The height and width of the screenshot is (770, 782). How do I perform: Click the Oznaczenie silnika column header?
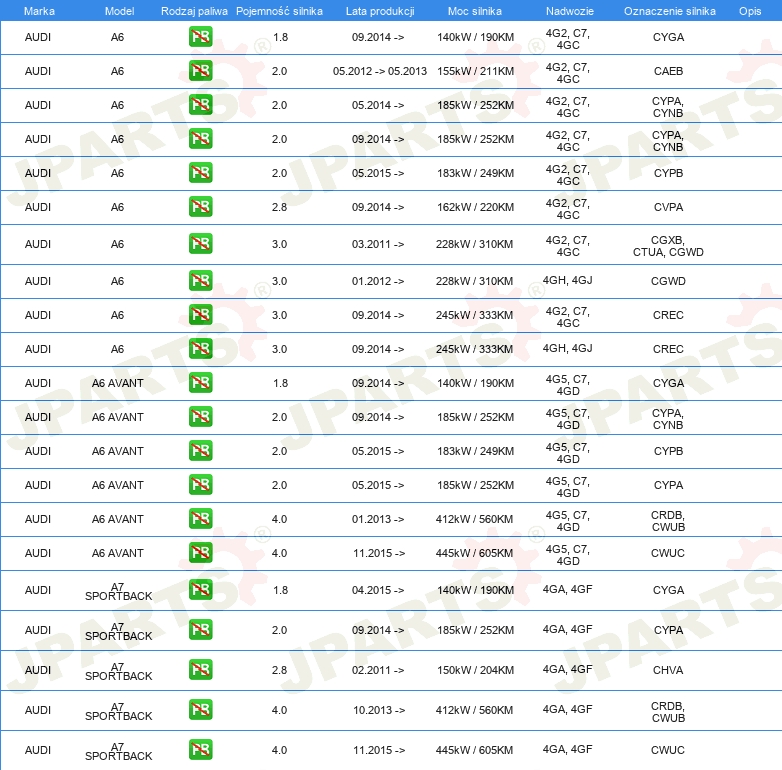pos(668,10)
